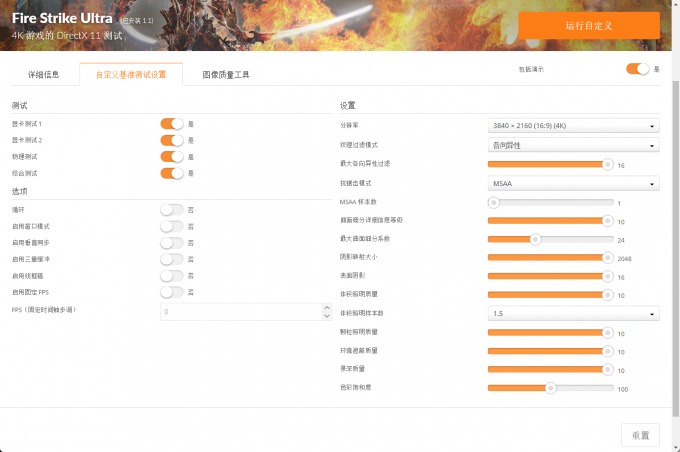Click the orange 运行自定义 run custom button
This screenshot has height=452, width=680.
[589, 26]
